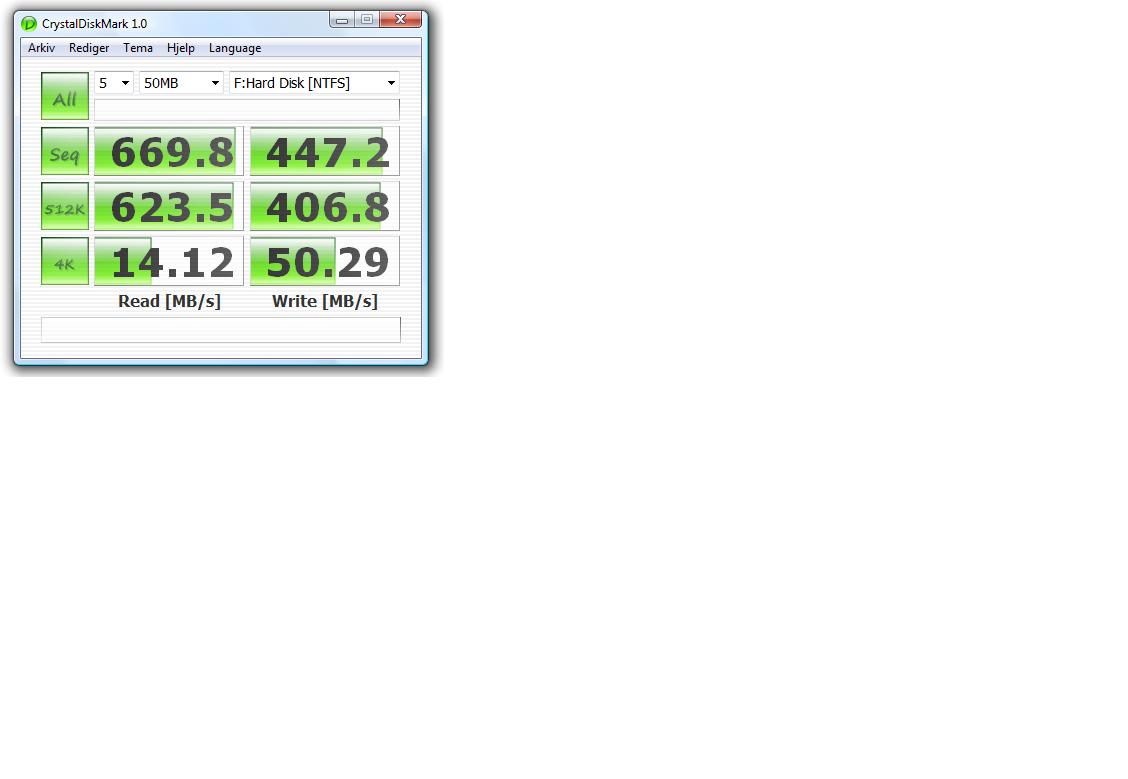
Task: Open the Rediger menu
Action: click(x=89, y=48)
